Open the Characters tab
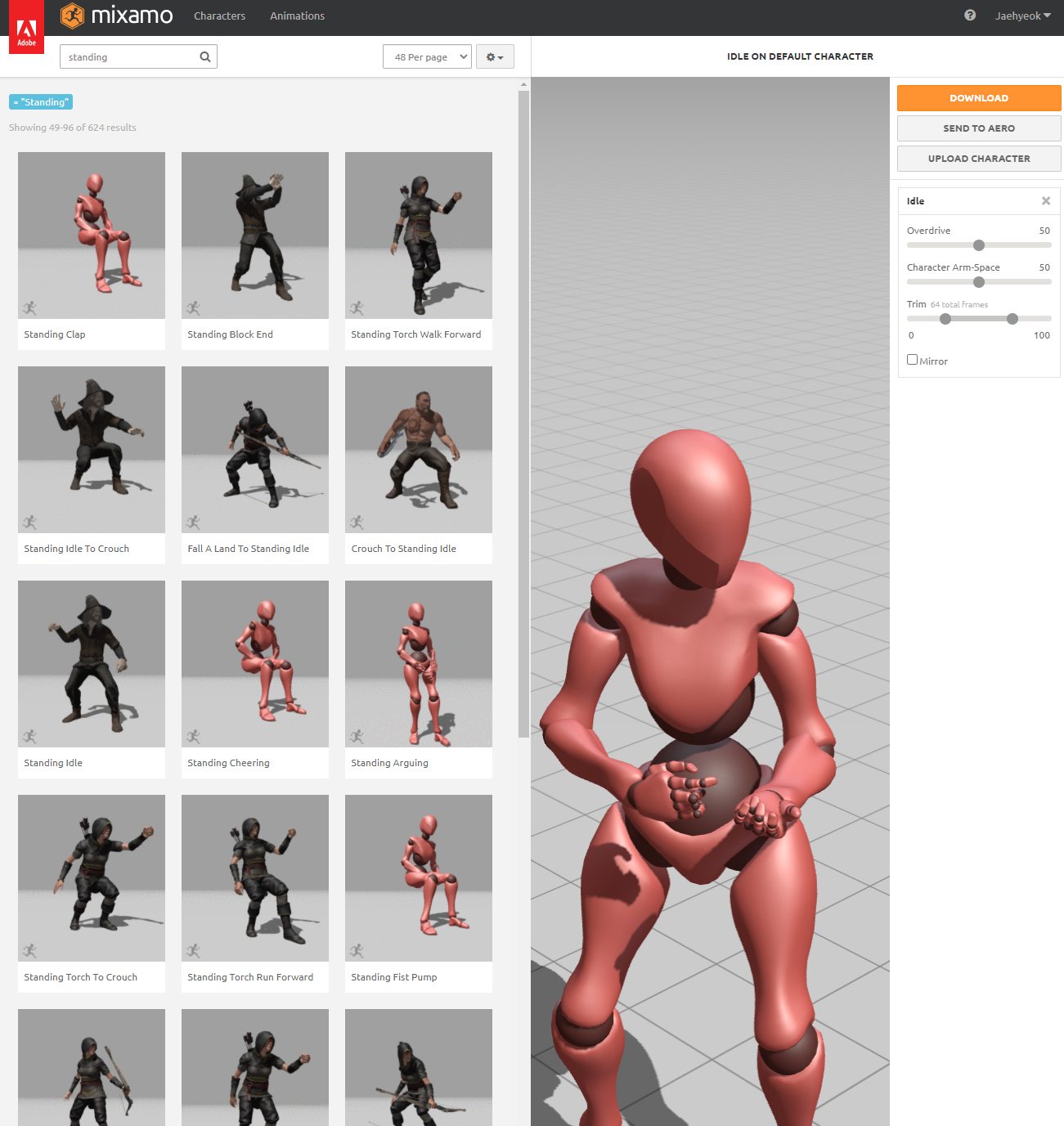This screenshot has width=1064, height=1126. coord(219,16)
